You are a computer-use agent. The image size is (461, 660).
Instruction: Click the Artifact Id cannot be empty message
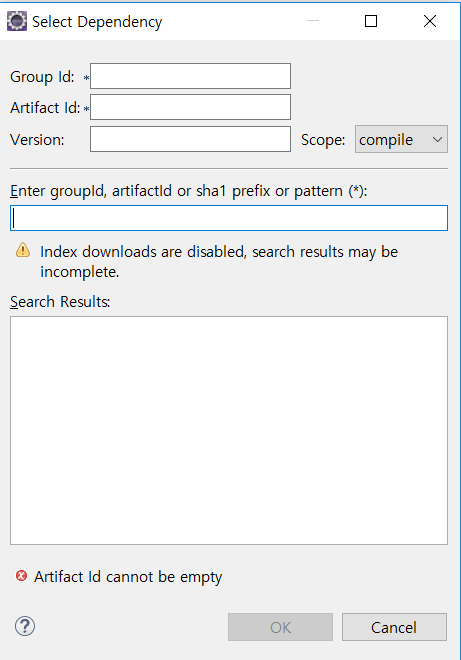(x=128, y=577)
